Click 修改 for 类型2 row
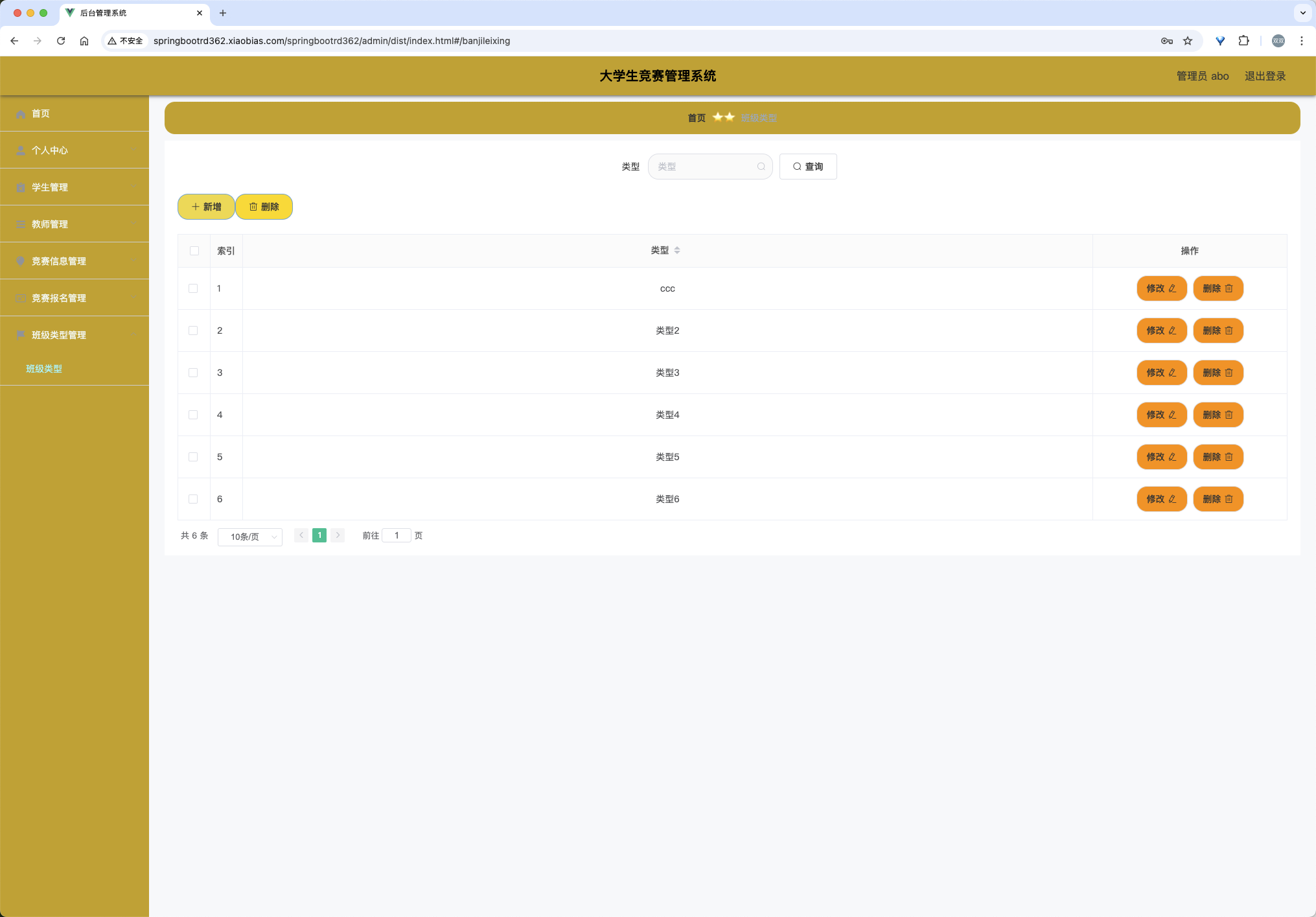Viewport: 1316px width, 917px height. click(1162, 331)
